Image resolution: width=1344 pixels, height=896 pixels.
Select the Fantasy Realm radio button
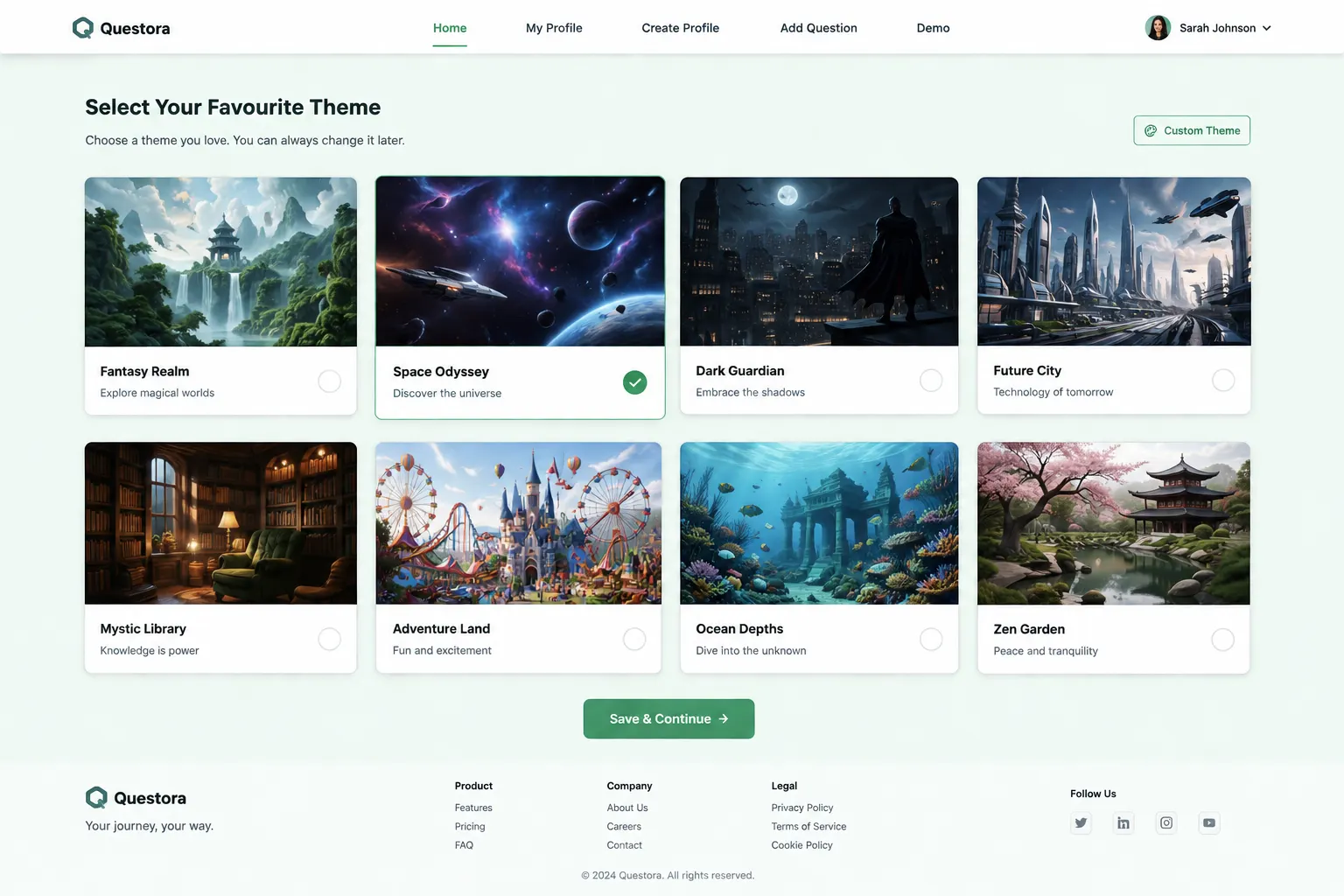[329, 381]
